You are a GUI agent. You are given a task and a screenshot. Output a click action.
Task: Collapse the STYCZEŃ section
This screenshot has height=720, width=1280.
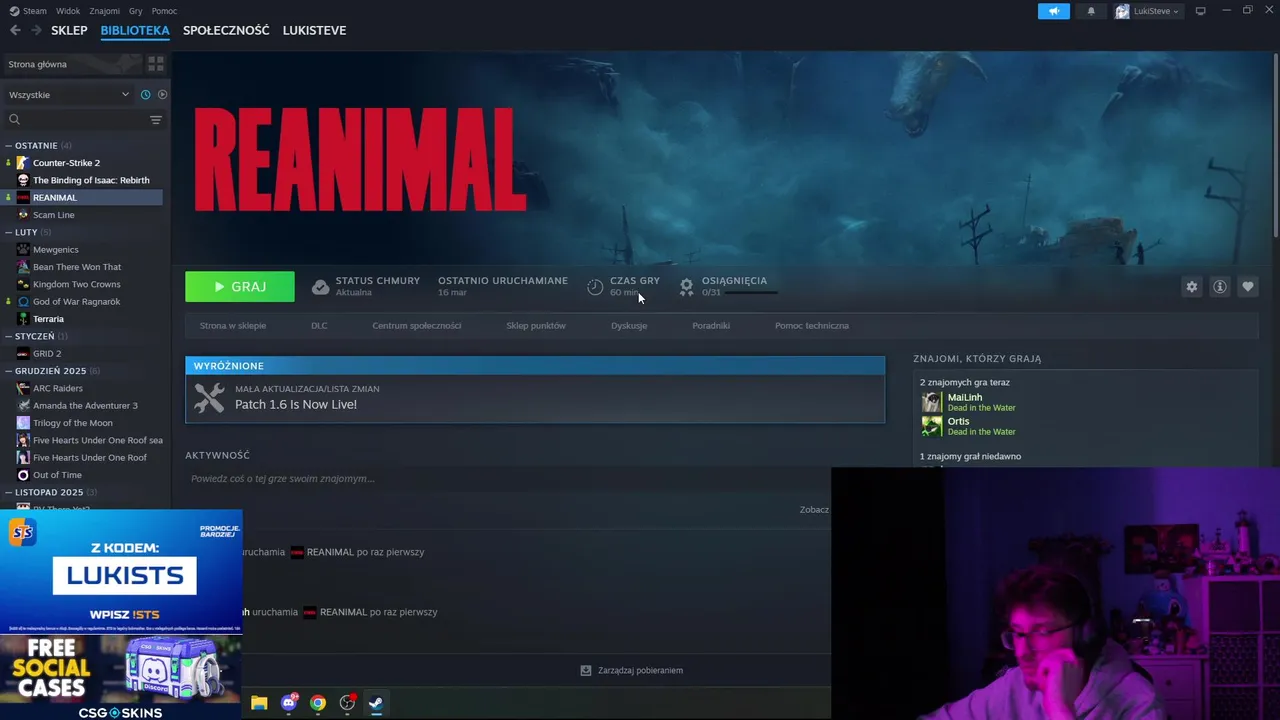point(8,337)
